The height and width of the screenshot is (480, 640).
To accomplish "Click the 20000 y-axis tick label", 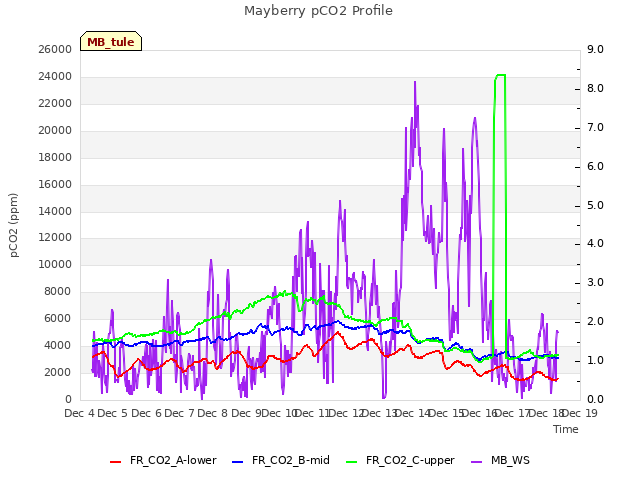I will 55,131.
